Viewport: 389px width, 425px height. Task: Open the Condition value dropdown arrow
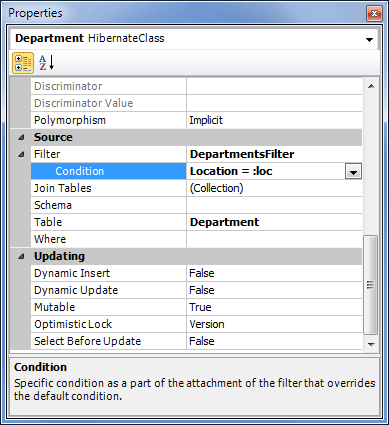point(353,172)
